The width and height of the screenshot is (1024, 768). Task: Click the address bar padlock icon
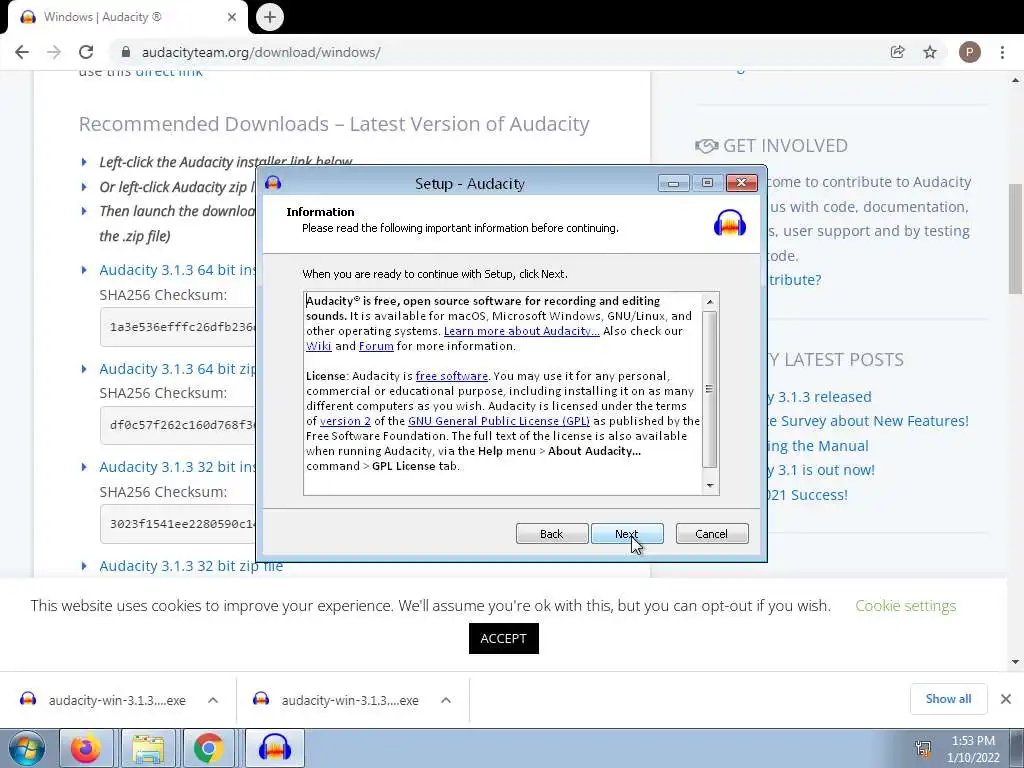point(126,52)
